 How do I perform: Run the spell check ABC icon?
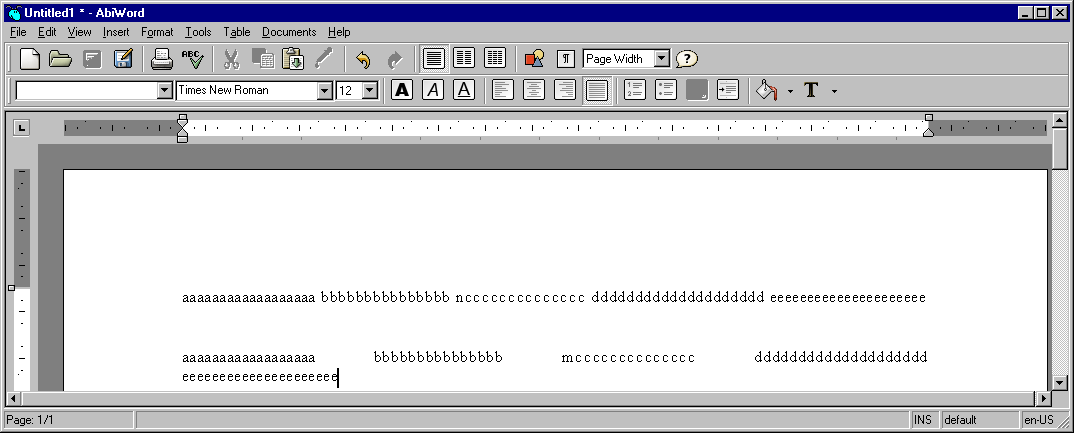(192, 59)
